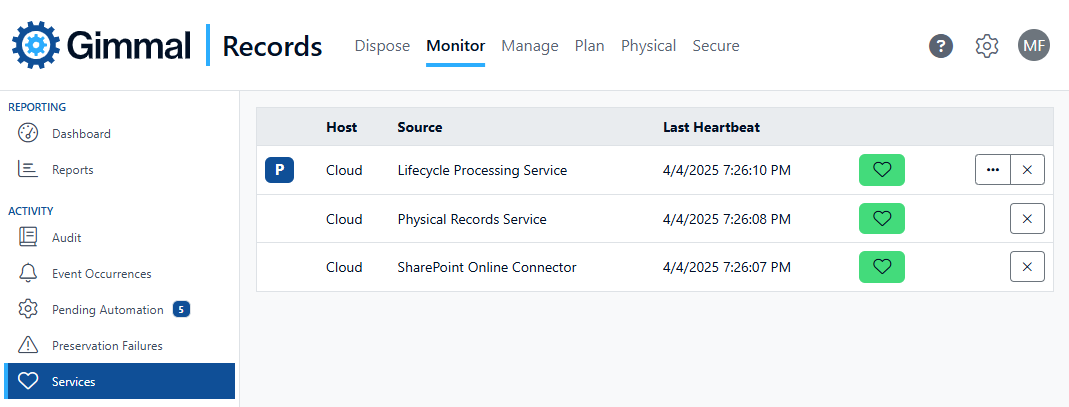
Task: Click green heartbeat status for Physical Records Service
Action: tap(881, 219)
